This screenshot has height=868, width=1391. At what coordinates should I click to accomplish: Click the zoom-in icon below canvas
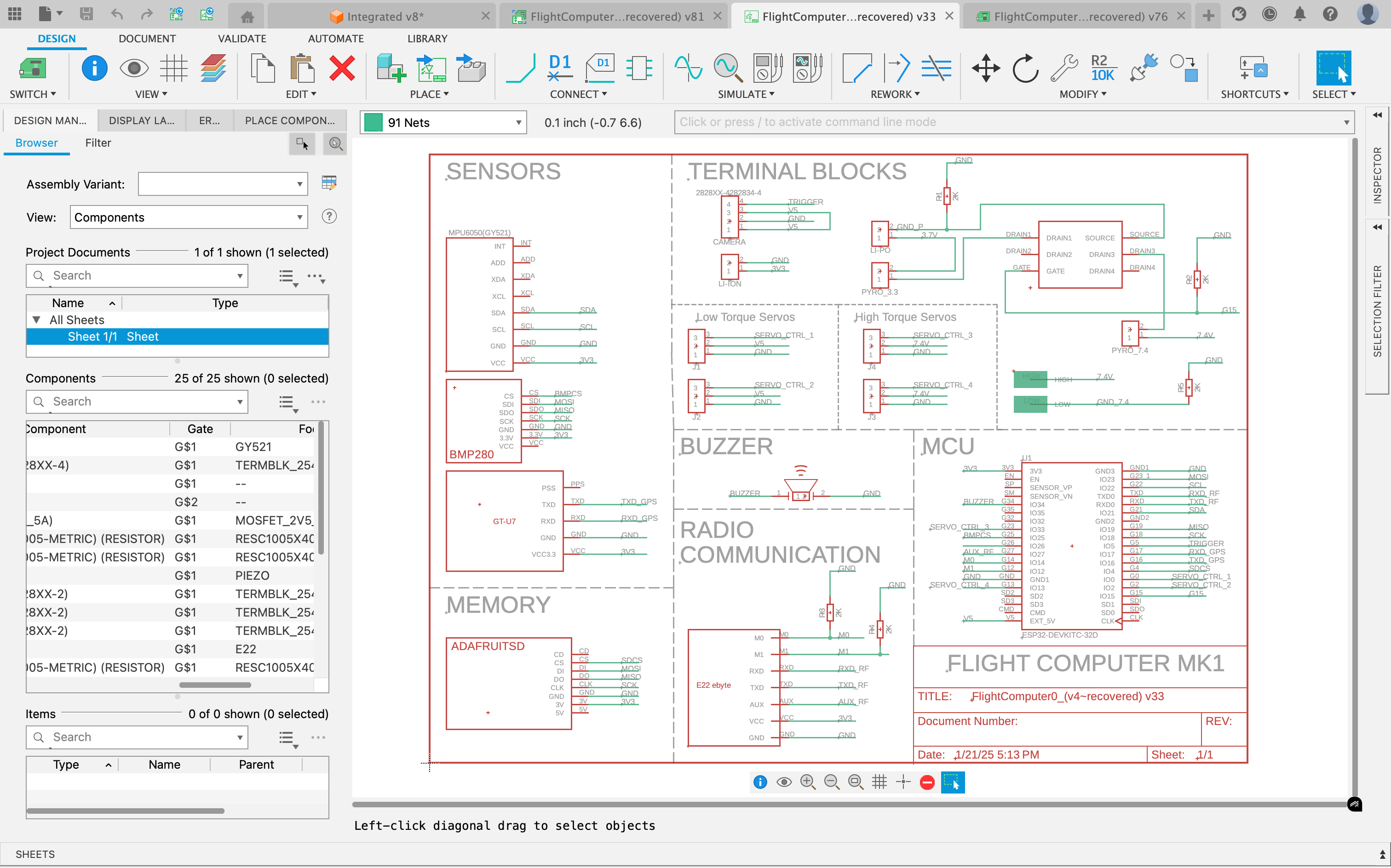807,782
